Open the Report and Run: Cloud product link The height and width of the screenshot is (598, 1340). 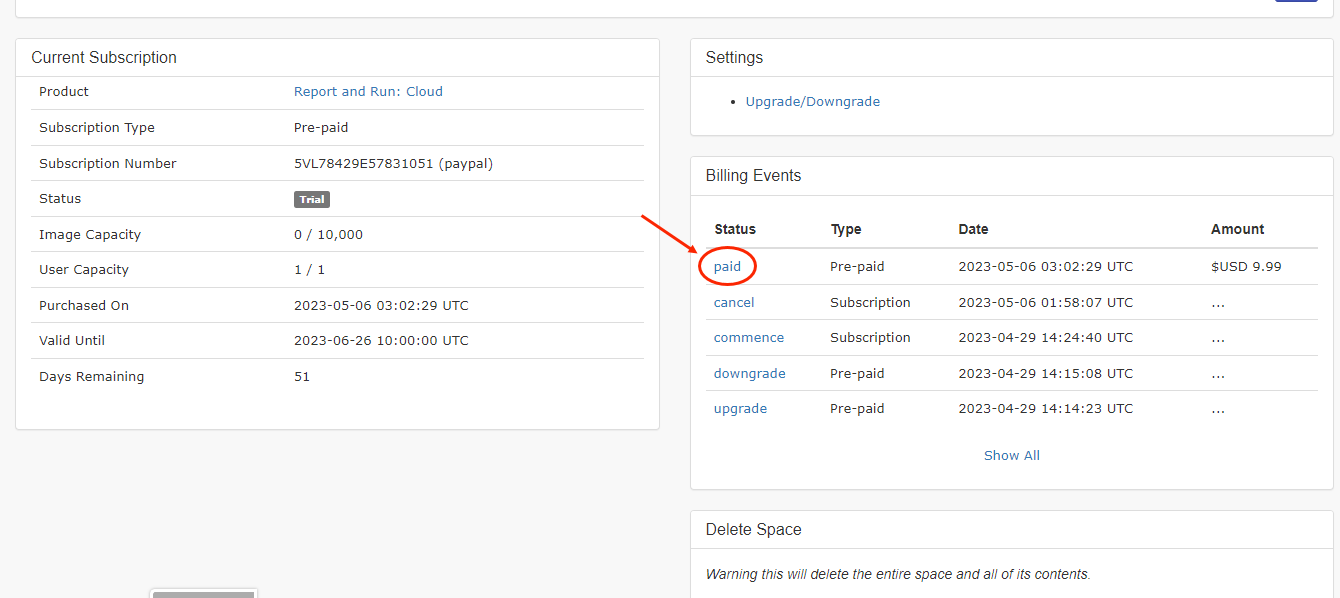coord(368,91)
